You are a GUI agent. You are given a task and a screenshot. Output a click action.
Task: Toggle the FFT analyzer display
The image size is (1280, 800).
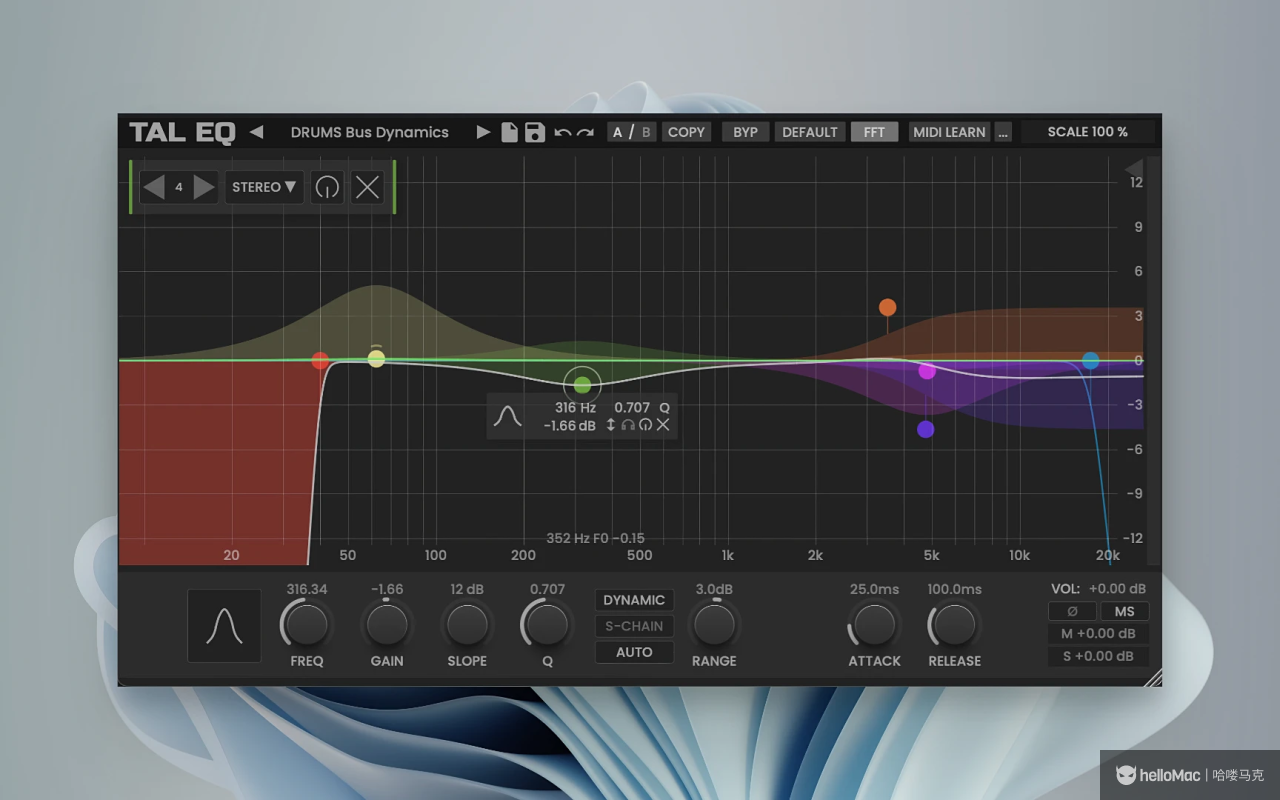(x=875, y=132)
